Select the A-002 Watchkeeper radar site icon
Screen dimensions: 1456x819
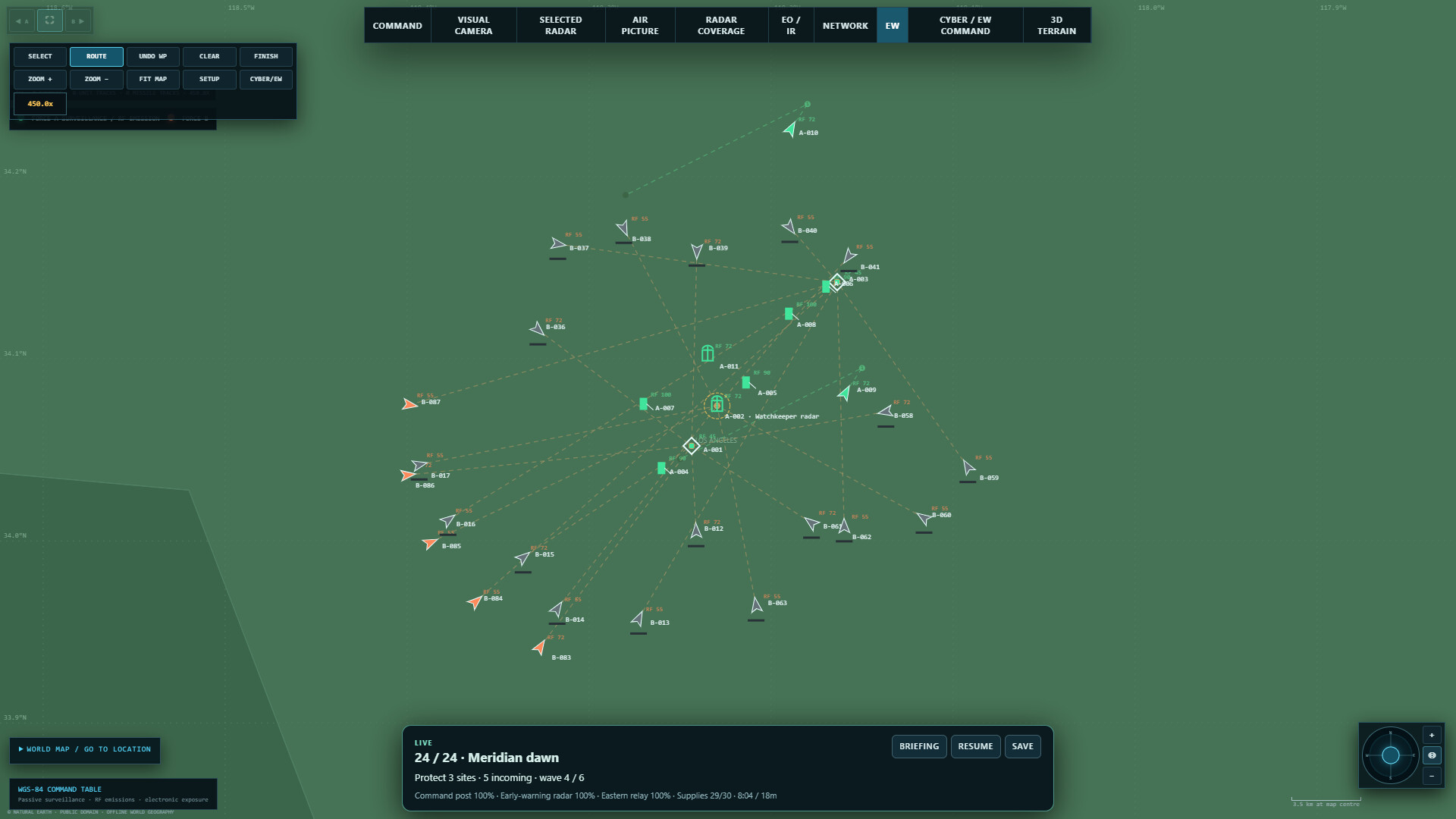(717, 405)
